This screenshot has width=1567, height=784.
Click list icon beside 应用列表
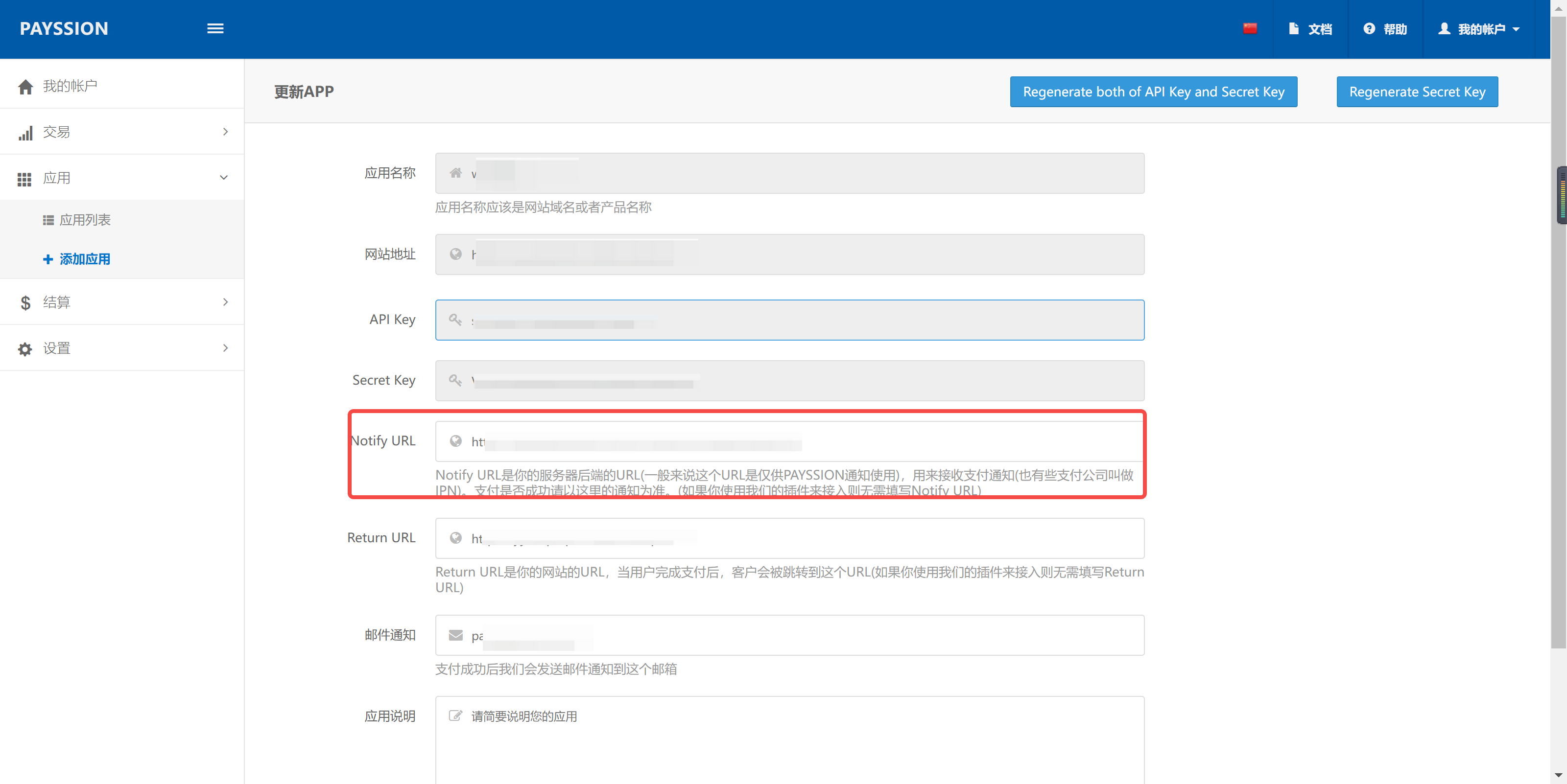click(48, 220)
